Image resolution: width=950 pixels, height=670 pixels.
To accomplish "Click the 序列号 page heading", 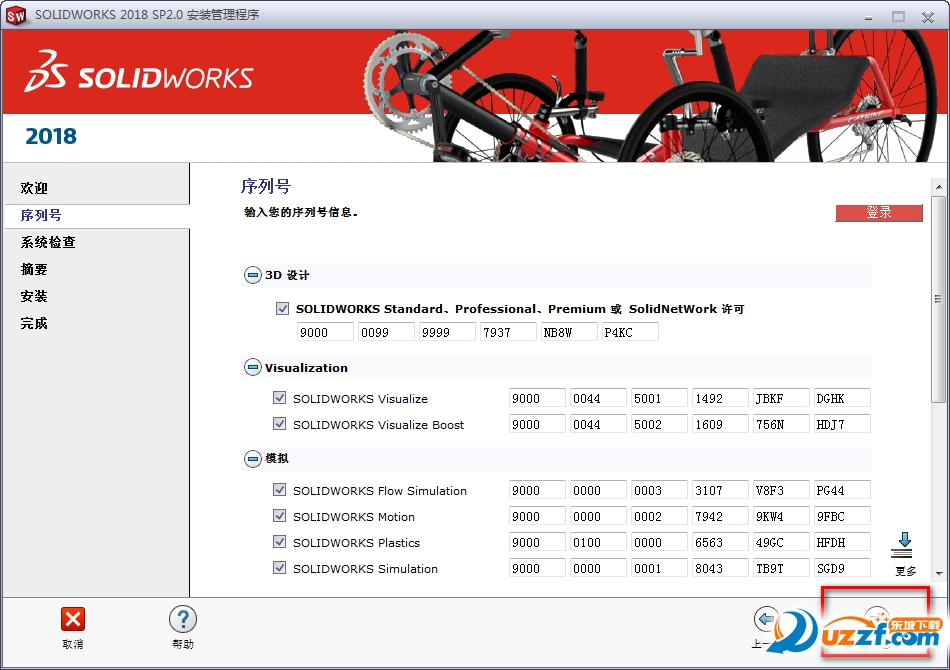I will (266, 186).
